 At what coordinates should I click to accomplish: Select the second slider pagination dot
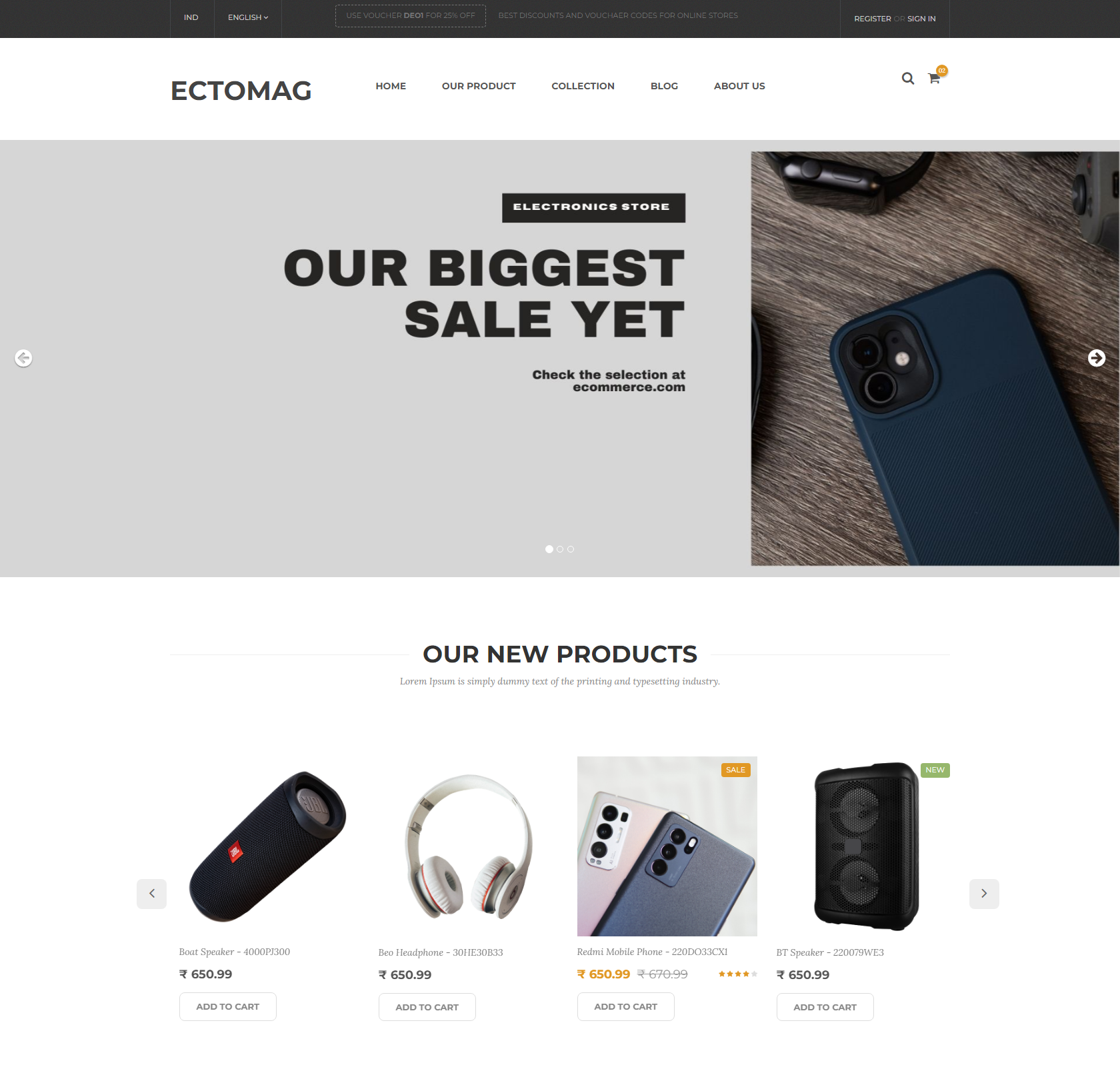coord(560,549)
